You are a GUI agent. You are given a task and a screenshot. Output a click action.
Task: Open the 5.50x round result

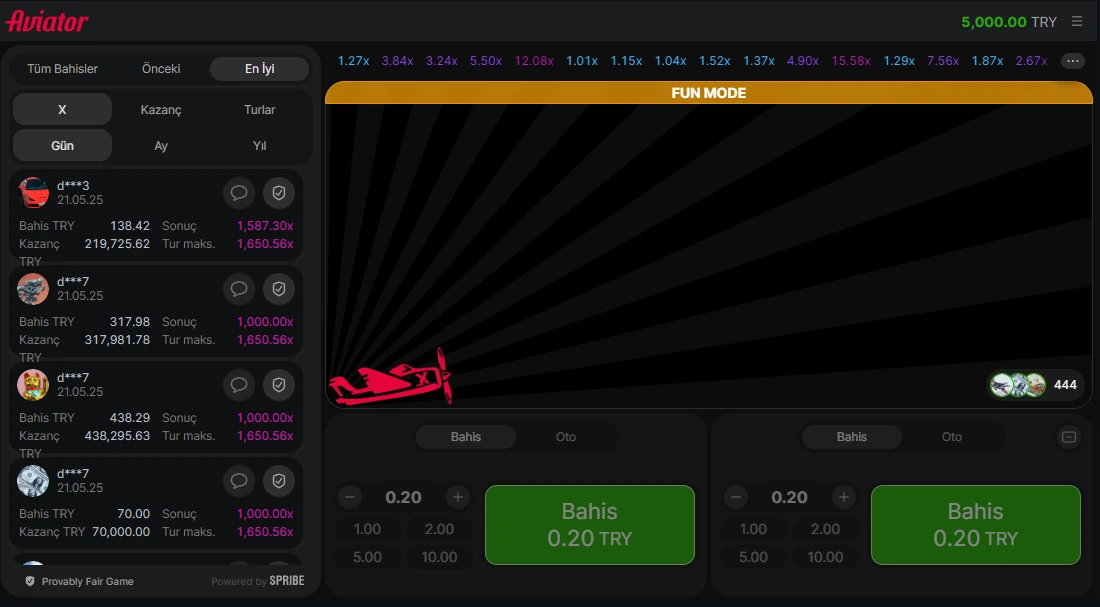485,61
